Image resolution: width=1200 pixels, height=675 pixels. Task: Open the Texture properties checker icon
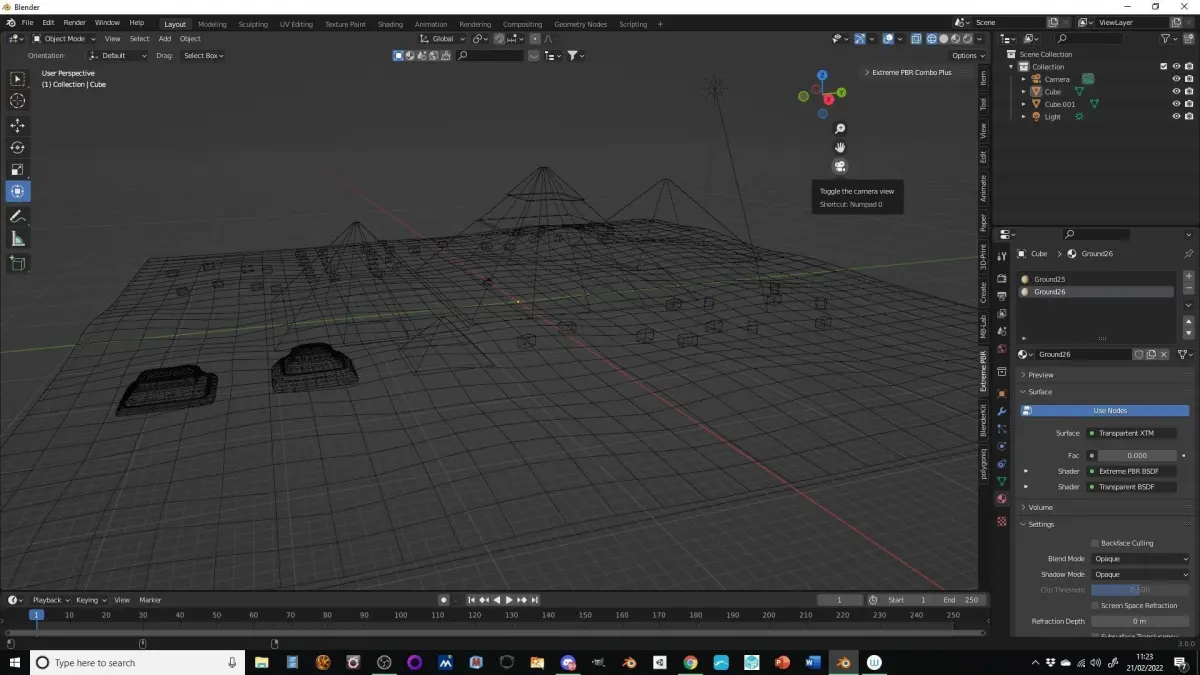pos(1002,521)
